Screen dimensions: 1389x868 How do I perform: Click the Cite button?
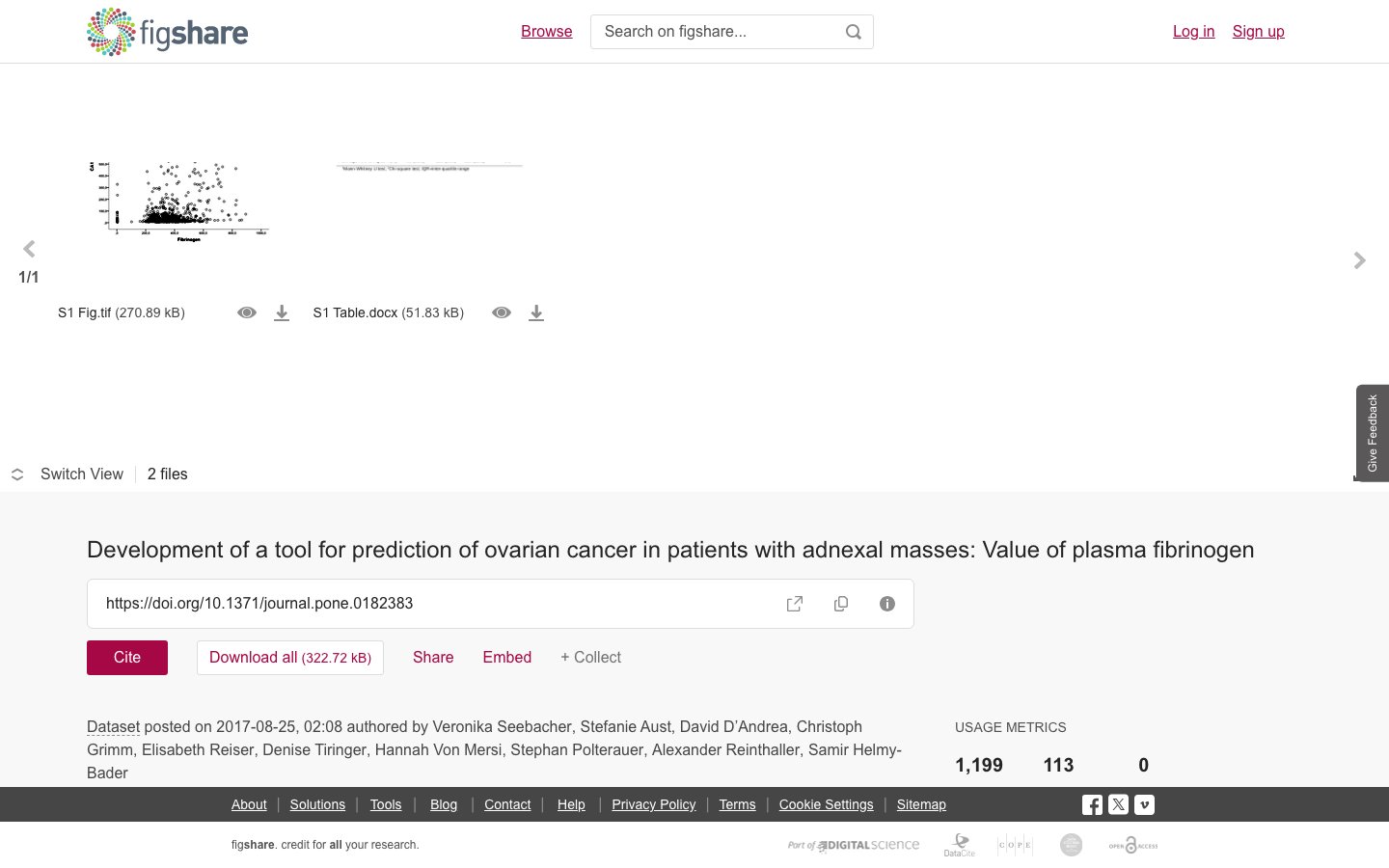coord(127,658)
